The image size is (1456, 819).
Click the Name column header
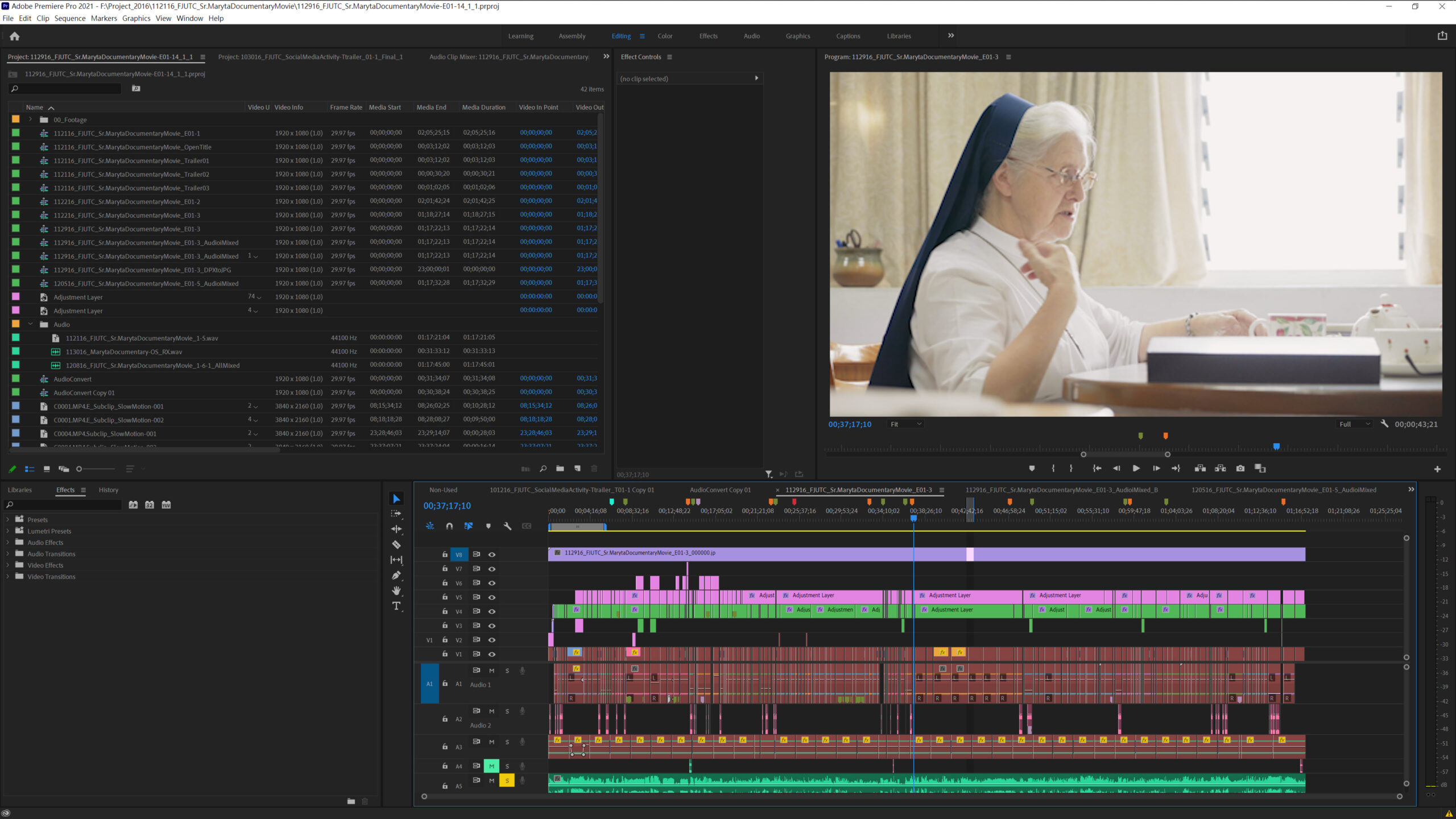(35, 107)
